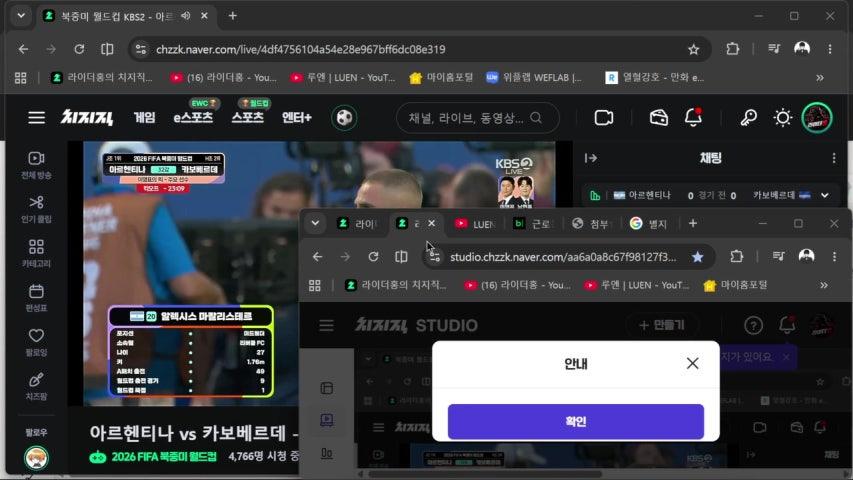The image size is (853, 480).
Task: Switch to the 첨부 tab in front window
Action: point(591,224)
